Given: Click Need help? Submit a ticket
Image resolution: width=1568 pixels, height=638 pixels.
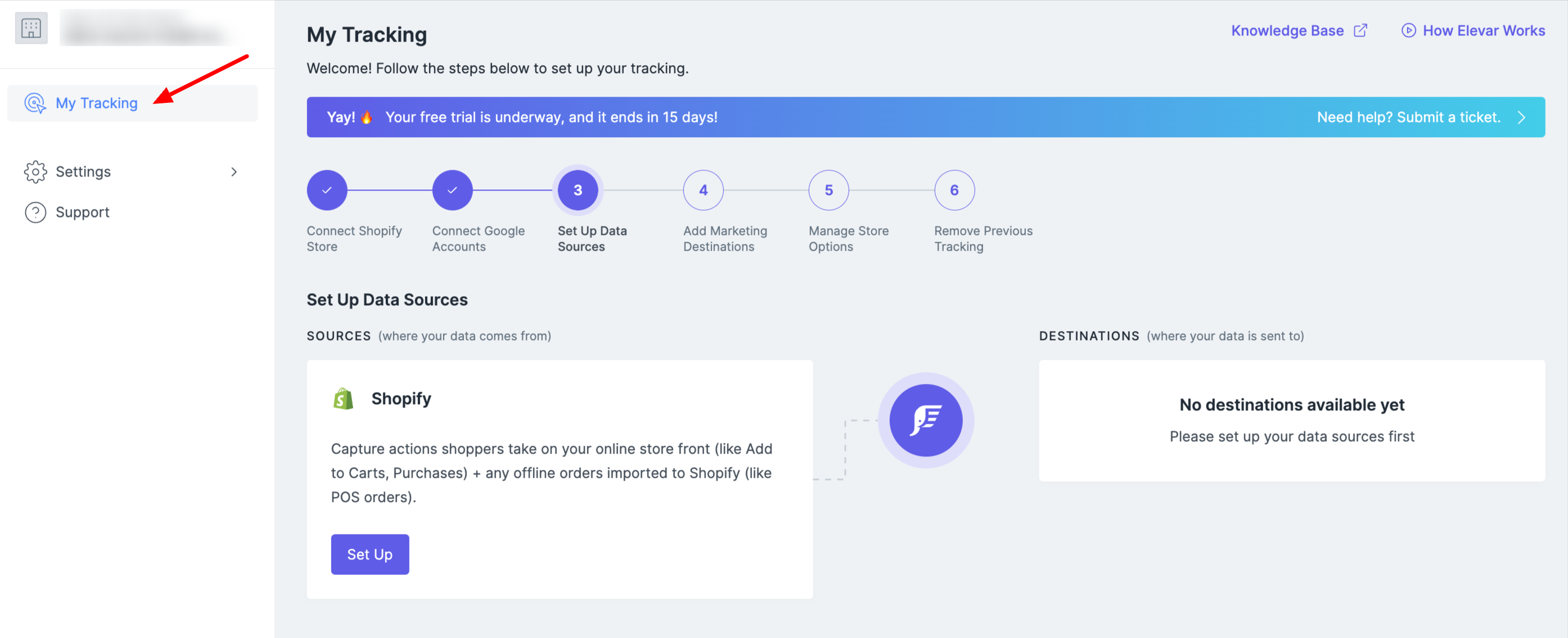Looking at the screenshot, I should point(1408,117).
